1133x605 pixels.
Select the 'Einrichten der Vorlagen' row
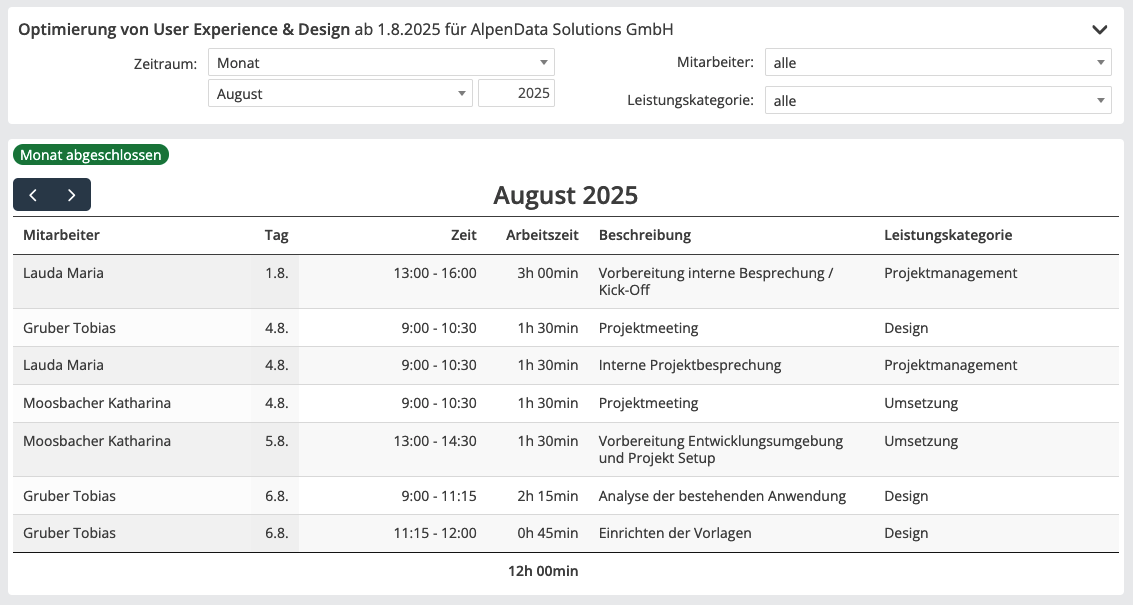tap(674, 533)
